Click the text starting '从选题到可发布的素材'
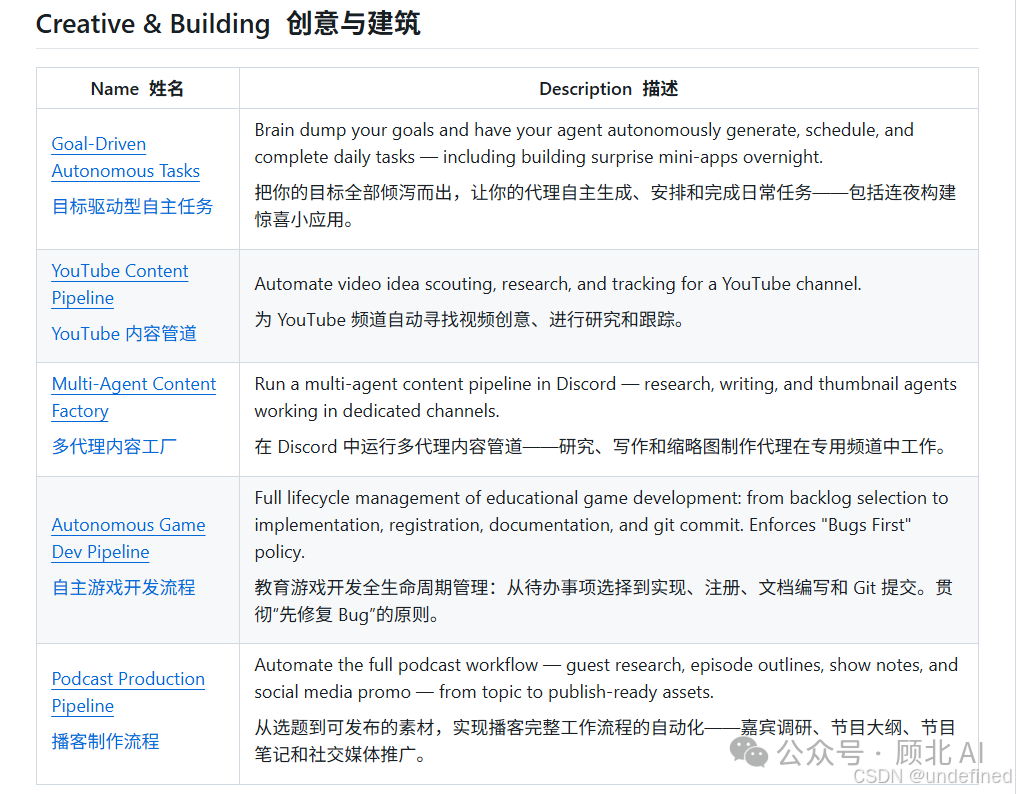 point(605,741)
